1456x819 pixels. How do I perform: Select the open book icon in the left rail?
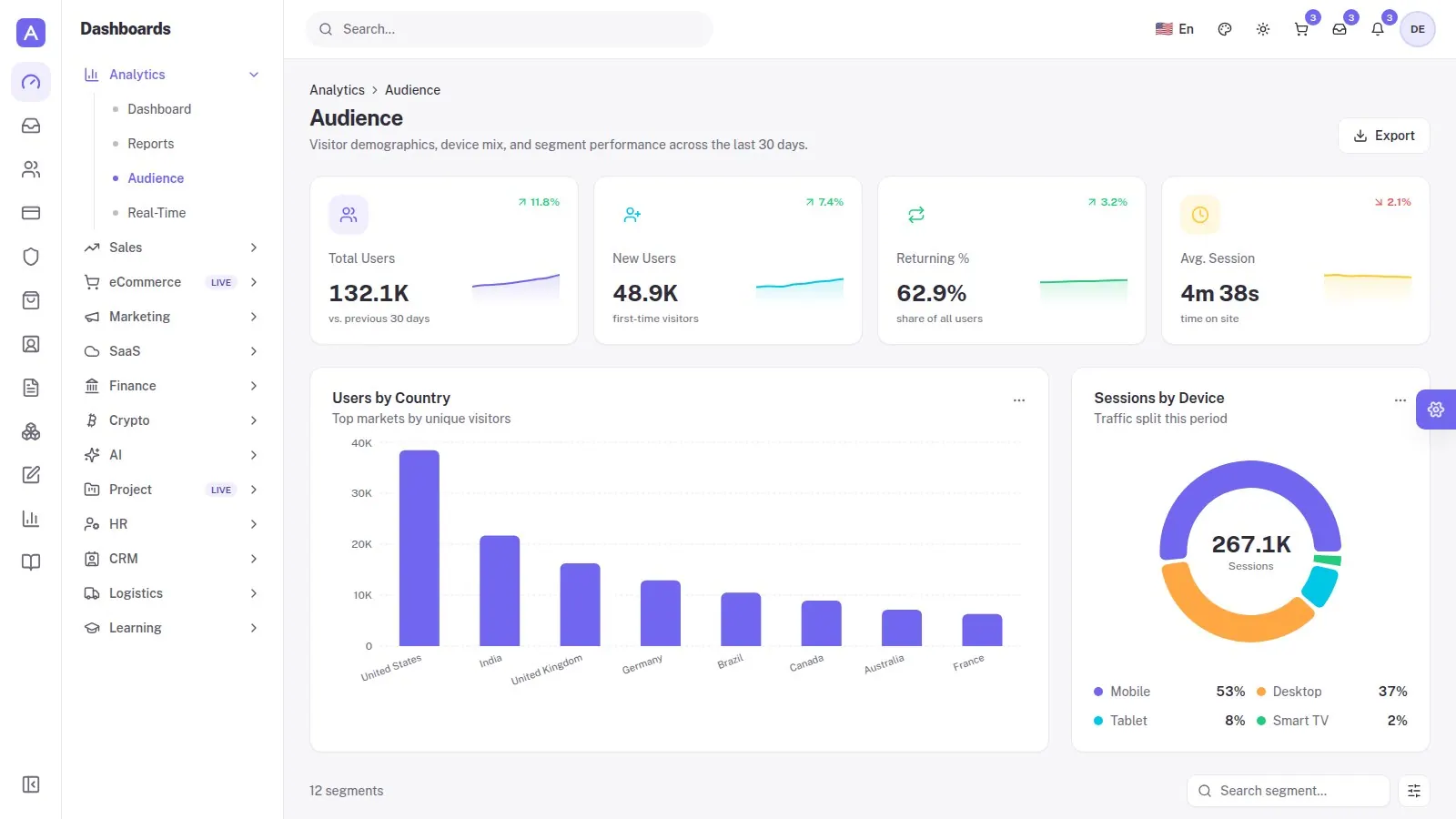coord(31,562)
